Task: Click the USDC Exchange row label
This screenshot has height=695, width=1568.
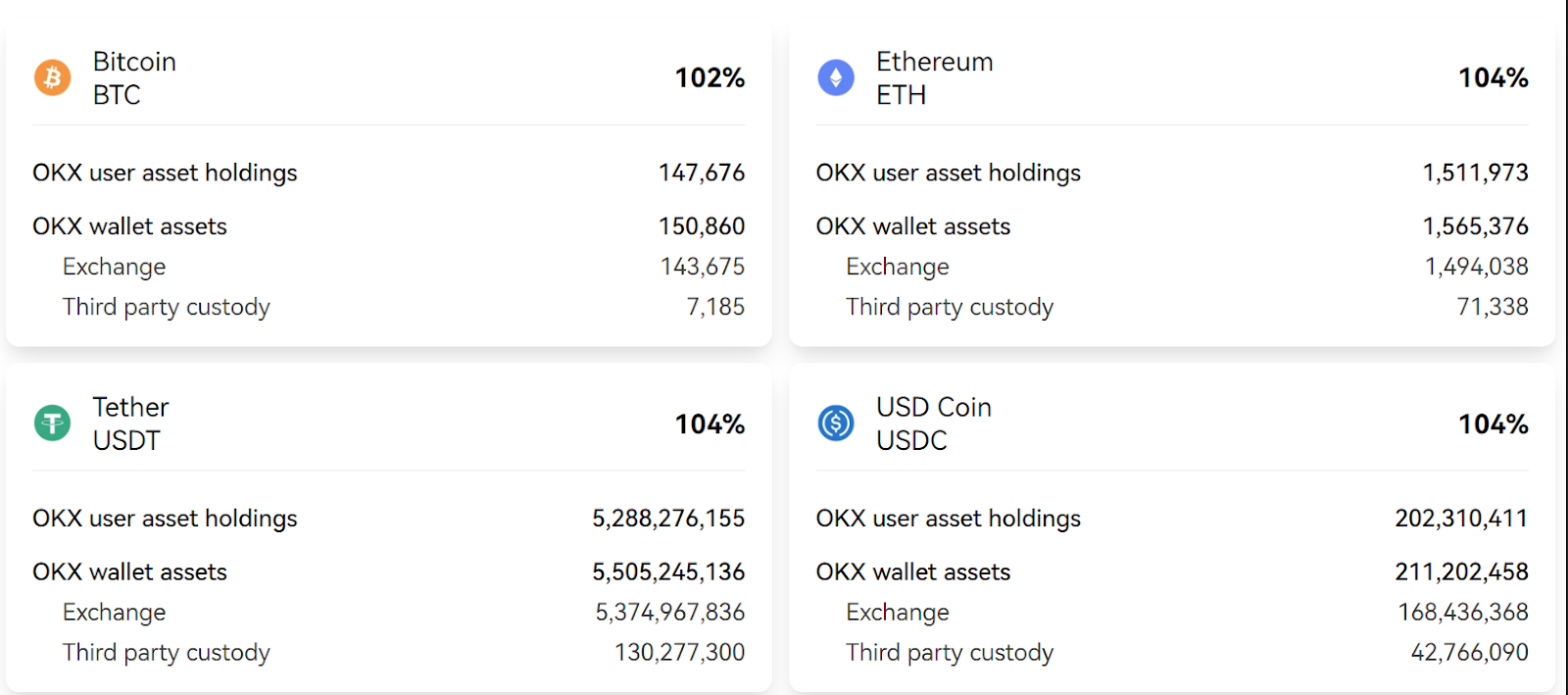Action: pyautogui.click(x=898, y=613)
